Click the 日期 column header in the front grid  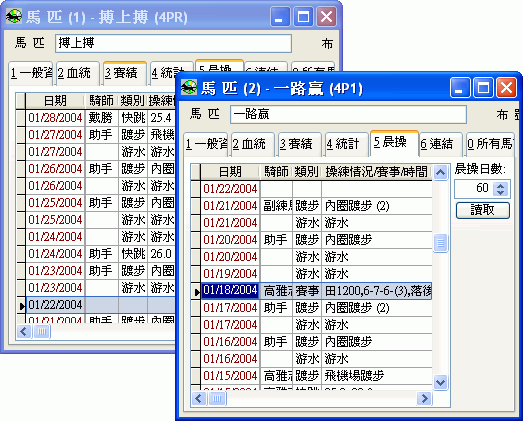[230, 172]
